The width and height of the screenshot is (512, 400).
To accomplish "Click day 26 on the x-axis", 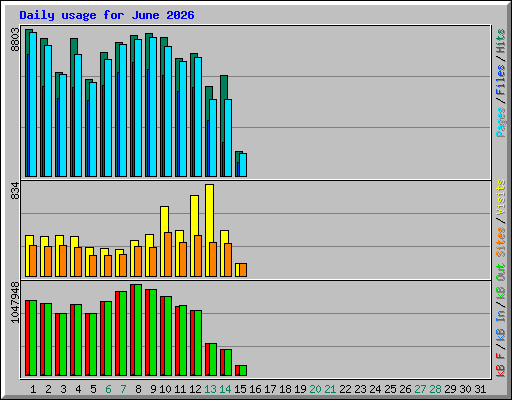I will (405, 389).
